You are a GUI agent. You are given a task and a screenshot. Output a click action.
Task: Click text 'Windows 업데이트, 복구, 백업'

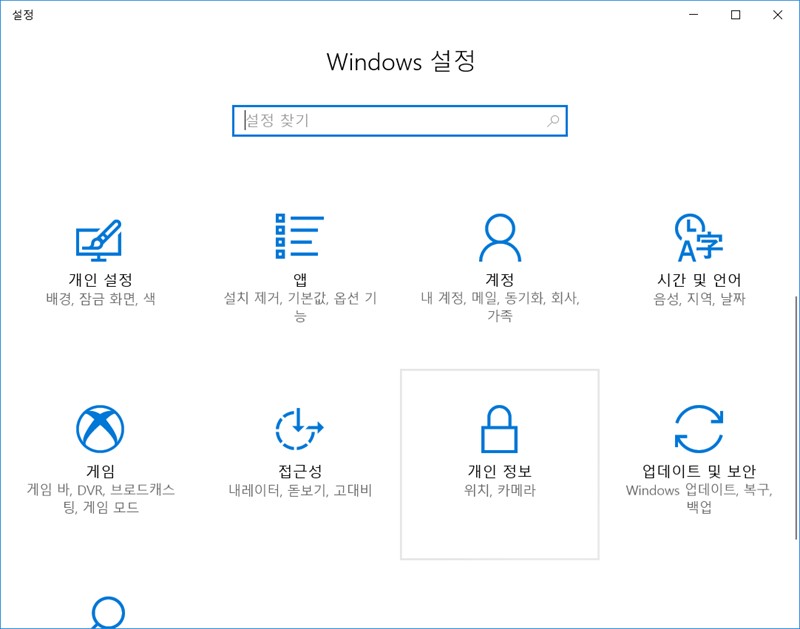tap(699, 498)
